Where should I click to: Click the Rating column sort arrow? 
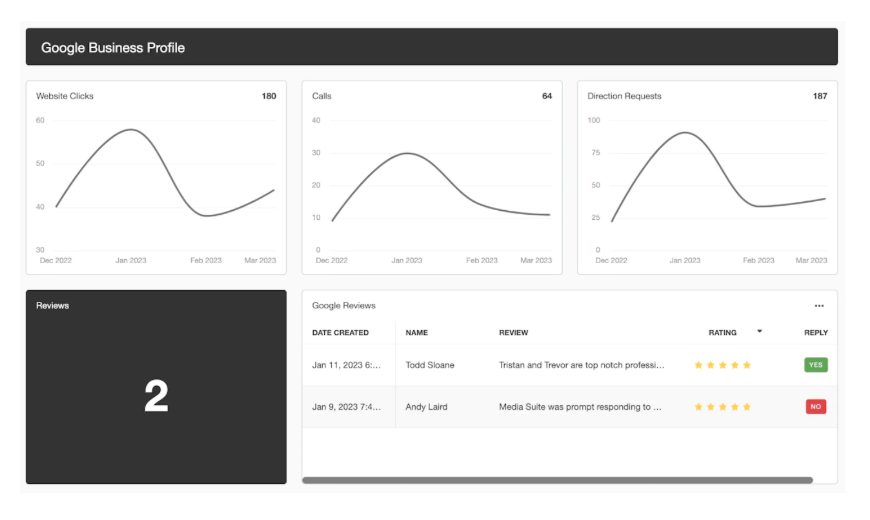(759, 332)
